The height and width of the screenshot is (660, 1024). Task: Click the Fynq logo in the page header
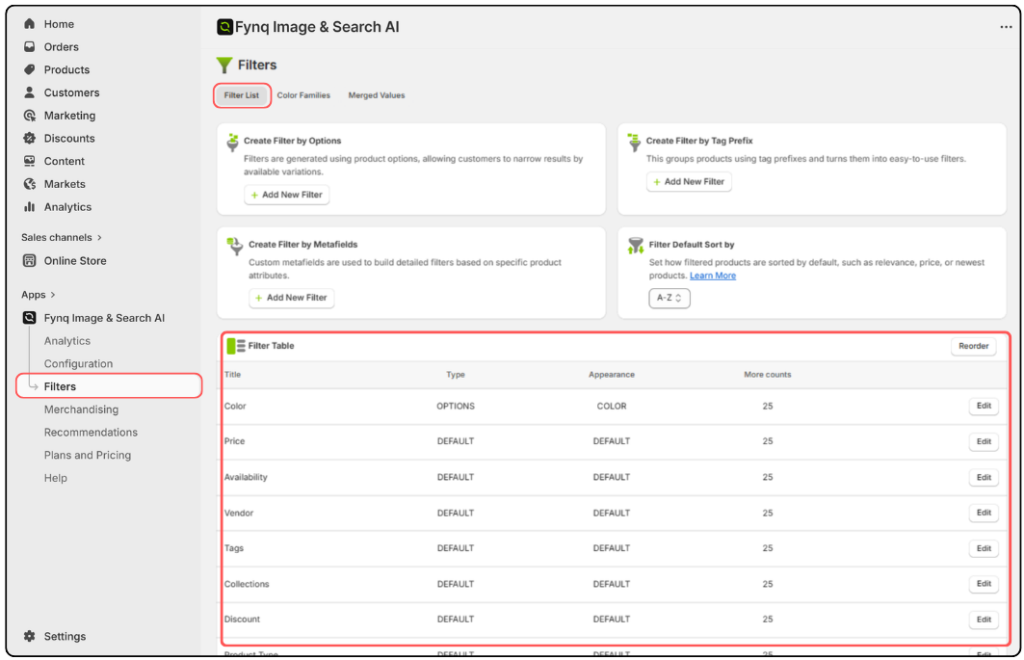pyautogui.click(x=225, y=27)
